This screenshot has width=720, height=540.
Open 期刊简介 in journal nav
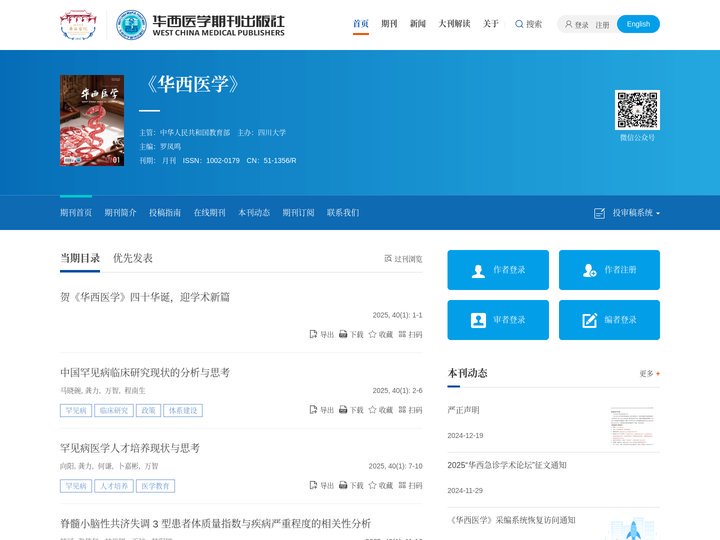click(x=120, y=213)
